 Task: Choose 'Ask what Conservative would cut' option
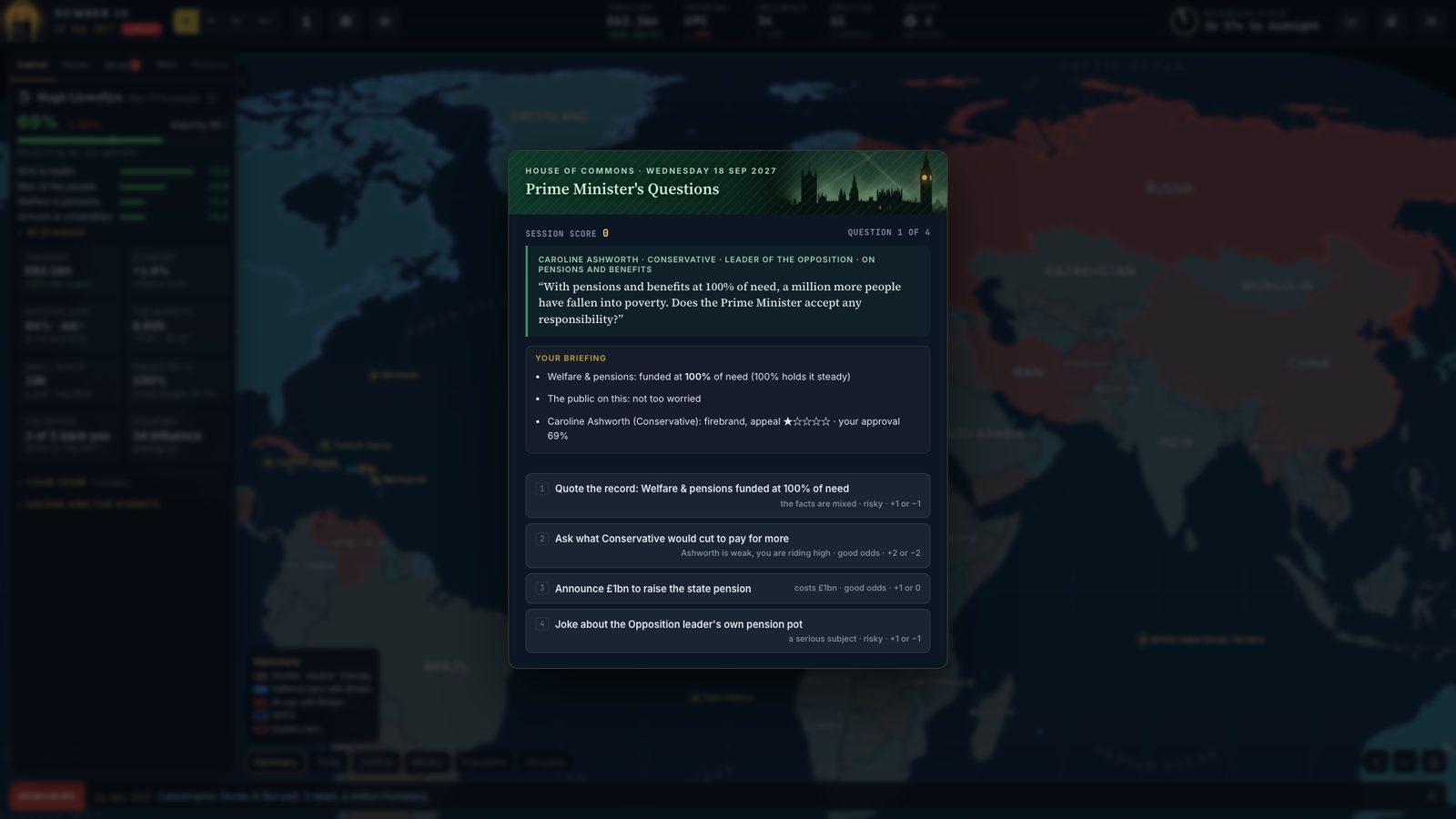(727, 545)
